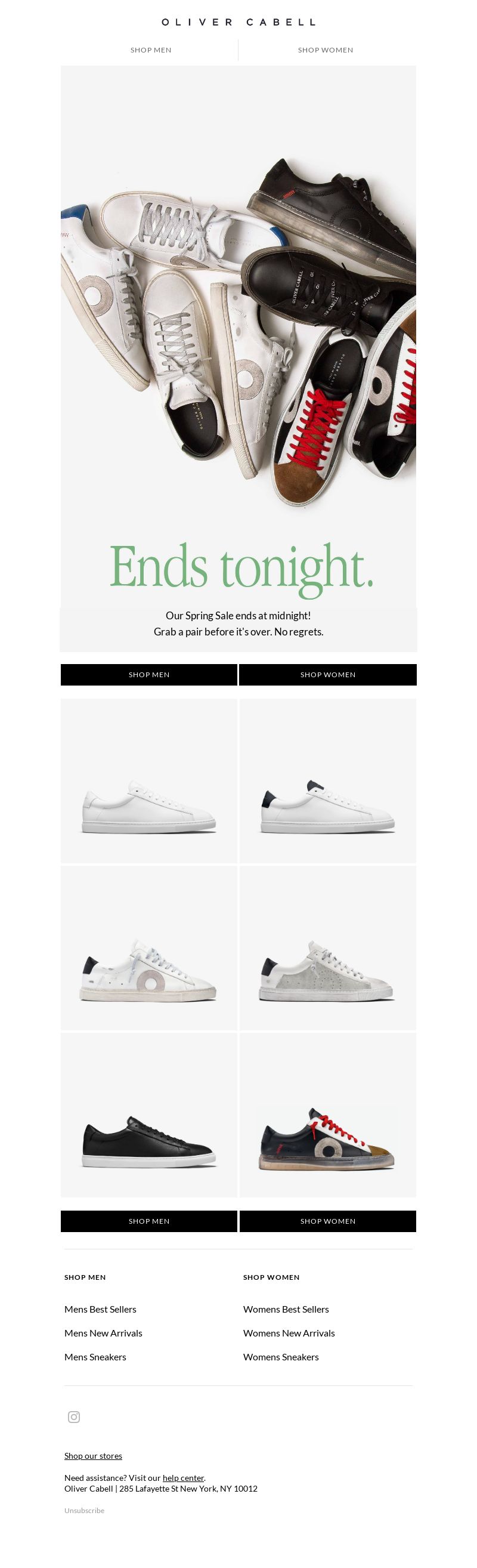Click bottom Shop Women button below product grid
This screenshot has height=1568, width=477.
coord(328,1221)
